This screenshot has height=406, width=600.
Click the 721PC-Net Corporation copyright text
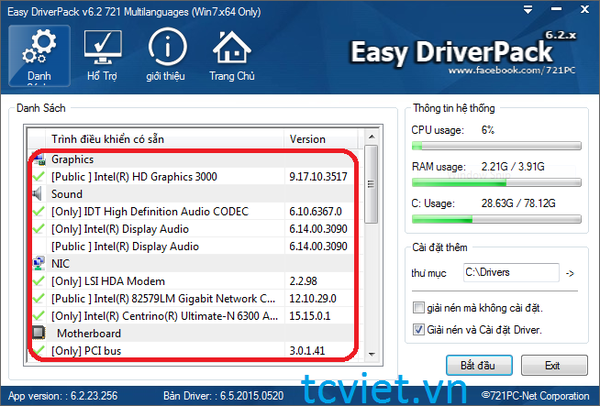point(535,396)
